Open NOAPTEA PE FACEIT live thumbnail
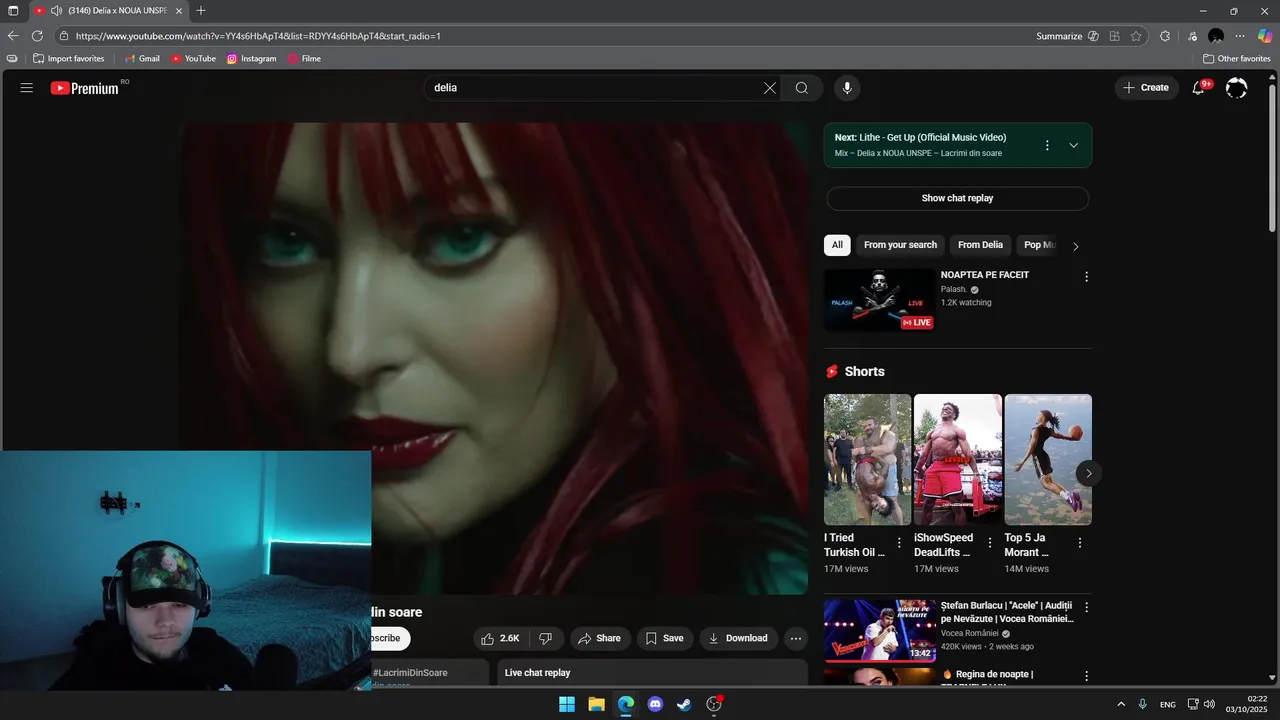The height and width of the screenshot is (720, 1280). tap(879, 300)
